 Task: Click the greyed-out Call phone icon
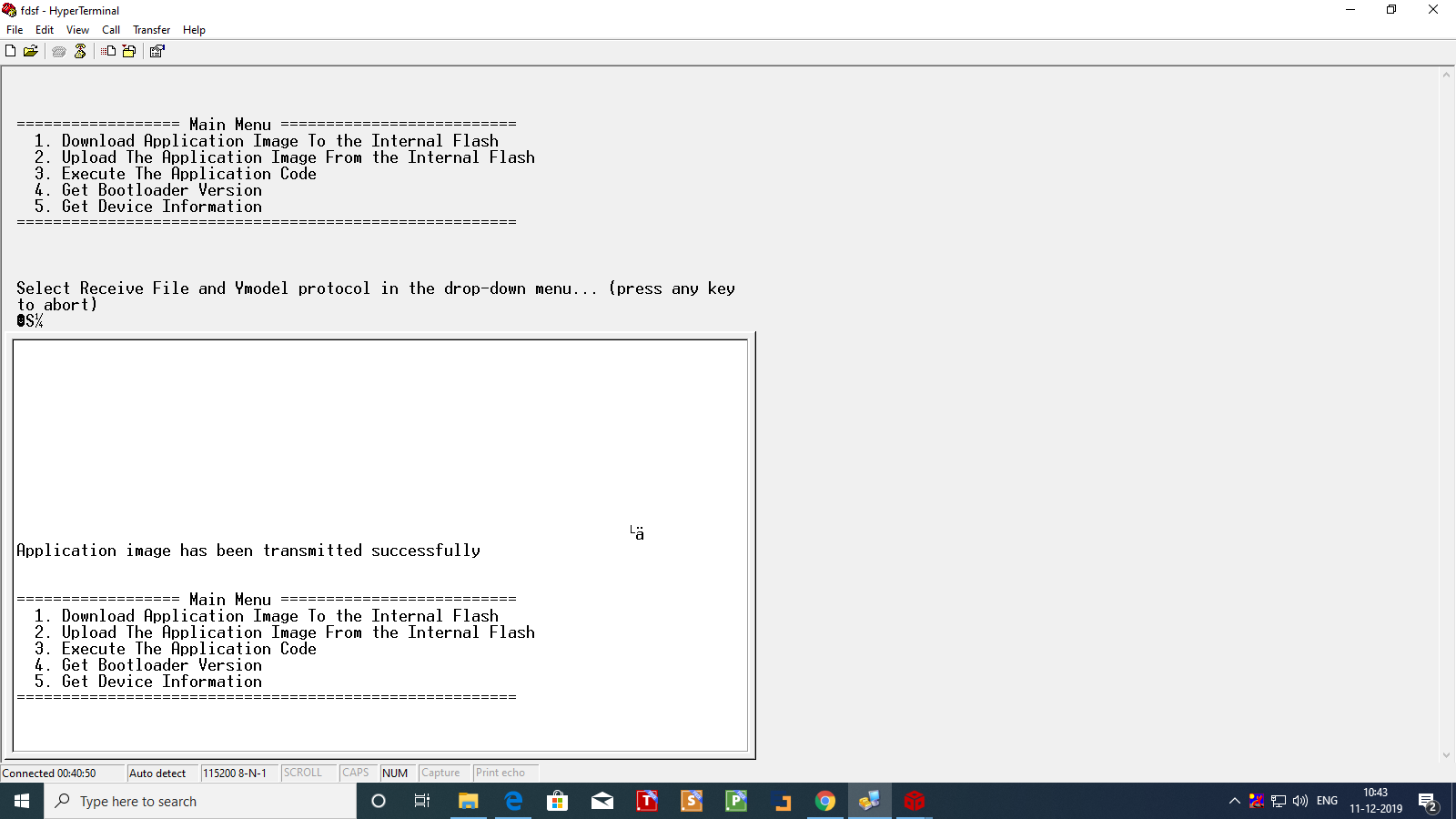59,51
